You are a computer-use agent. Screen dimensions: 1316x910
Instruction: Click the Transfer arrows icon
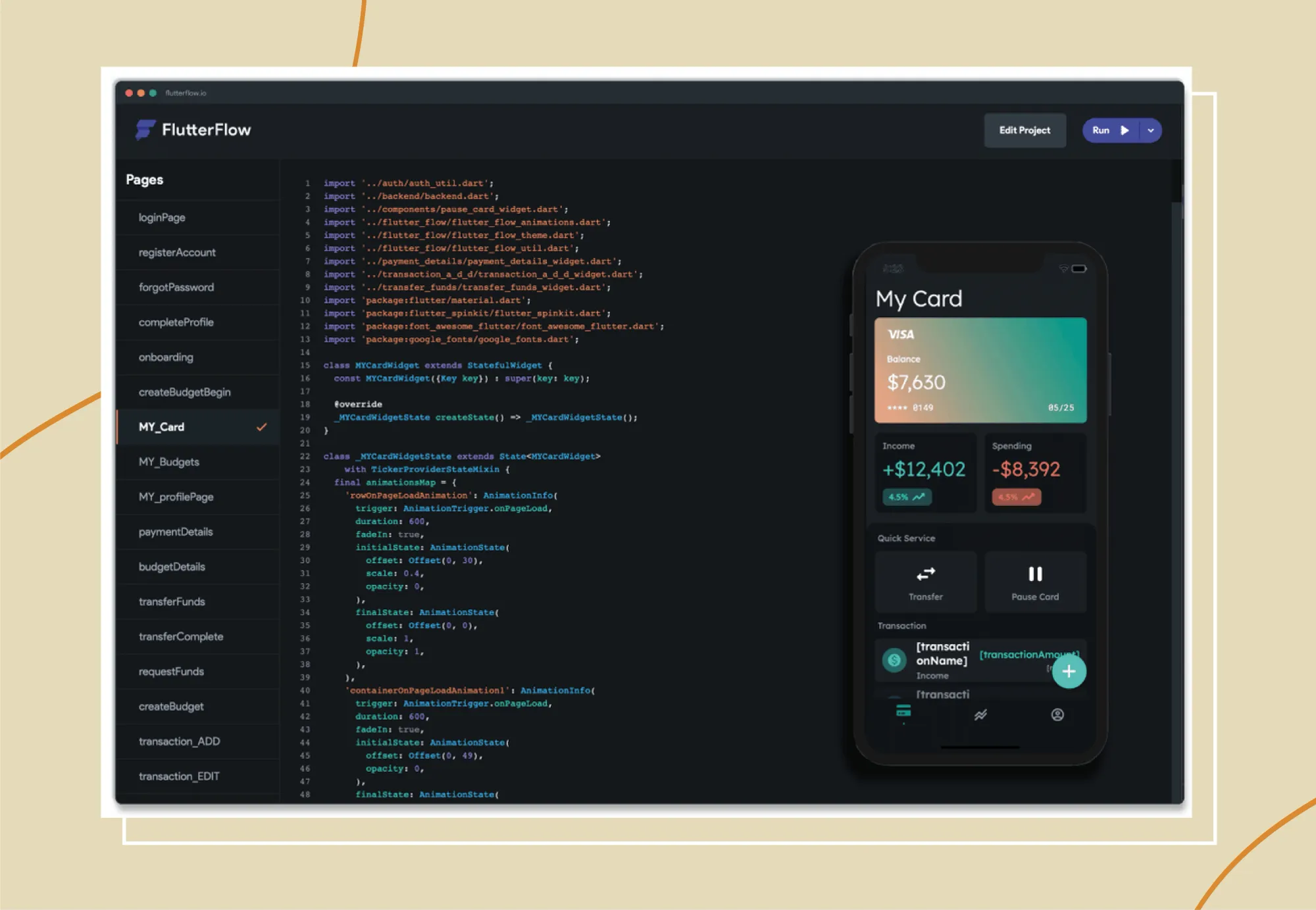pos(926,574)
